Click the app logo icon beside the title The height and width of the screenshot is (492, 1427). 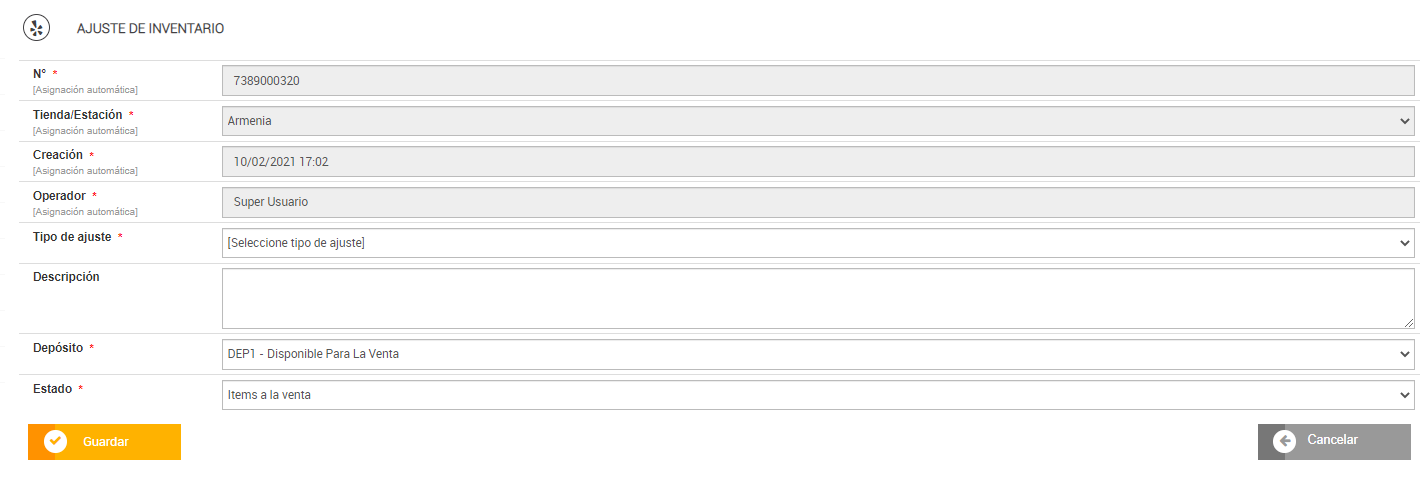(x=36, y=28)
